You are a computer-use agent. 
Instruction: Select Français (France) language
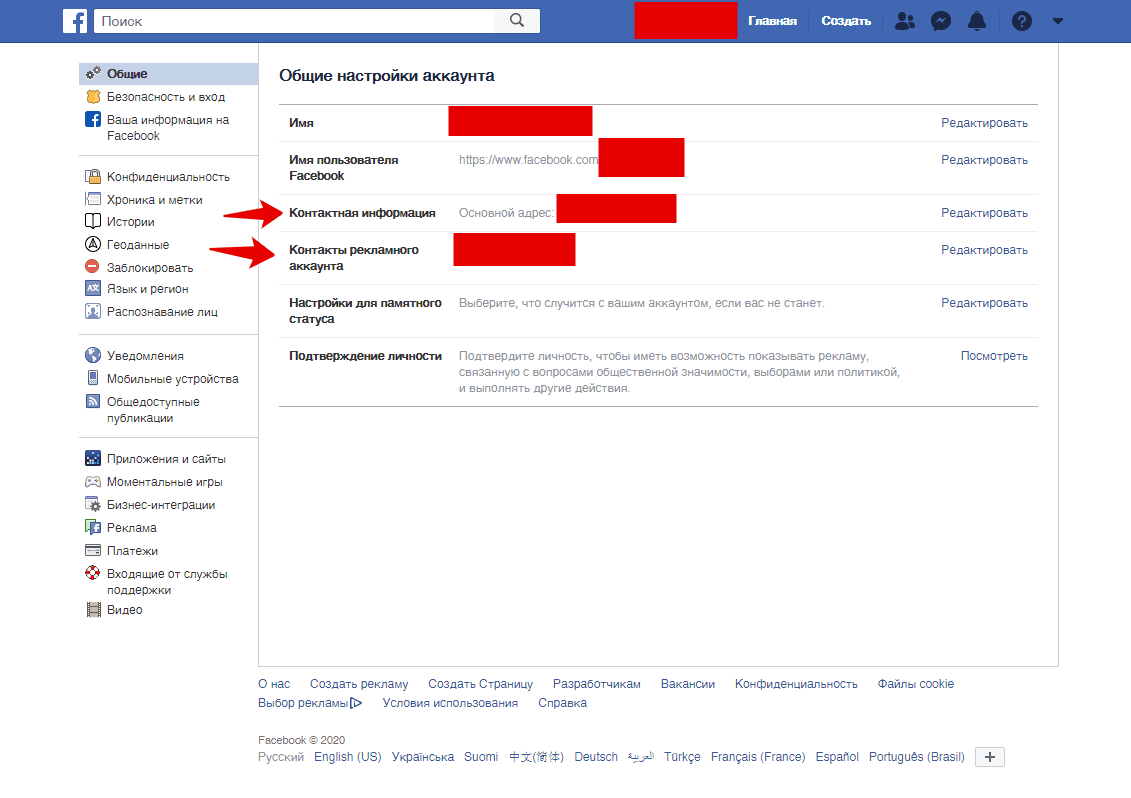tap(758, 757)
